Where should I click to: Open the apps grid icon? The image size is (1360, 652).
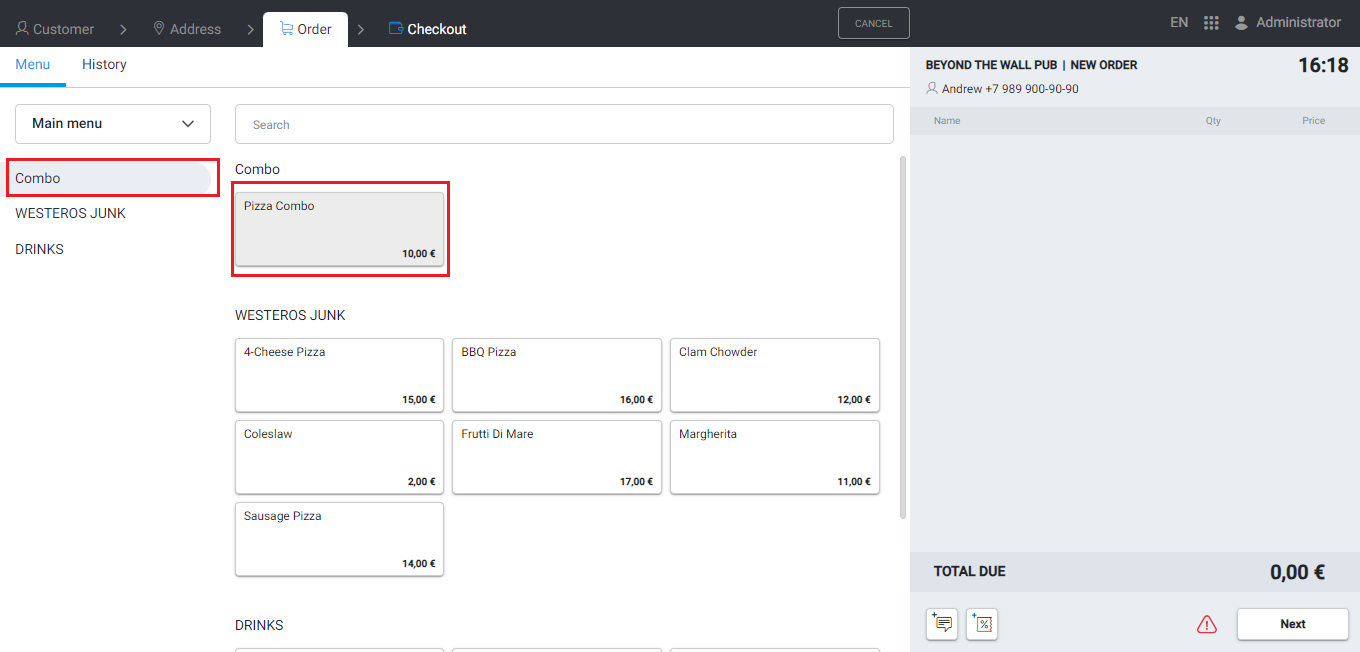1211,23
